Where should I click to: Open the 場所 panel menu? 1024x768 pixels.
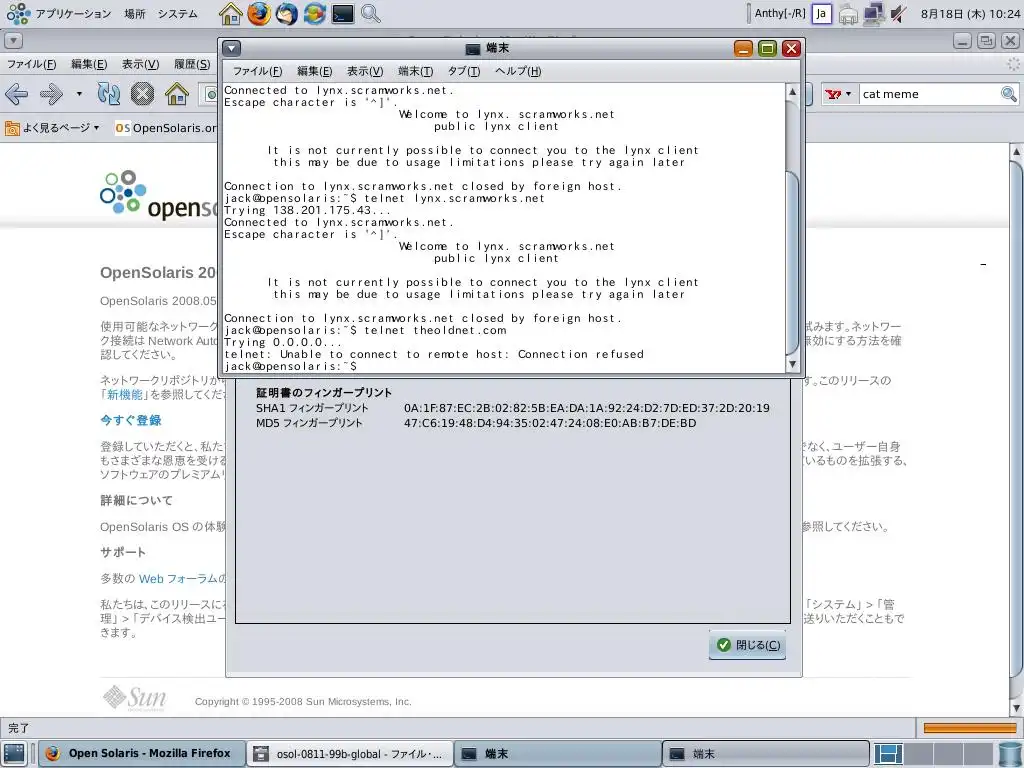pyautogui.click(x=135, y=14)
